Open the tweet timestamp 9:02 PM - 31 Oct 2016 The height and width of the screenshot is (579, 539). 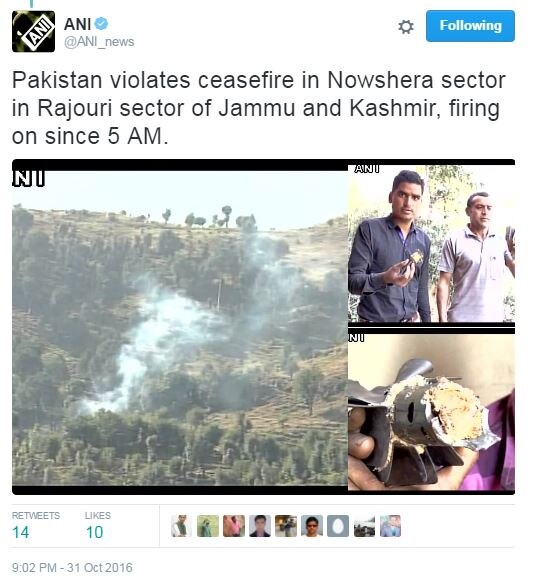point(72,568)
